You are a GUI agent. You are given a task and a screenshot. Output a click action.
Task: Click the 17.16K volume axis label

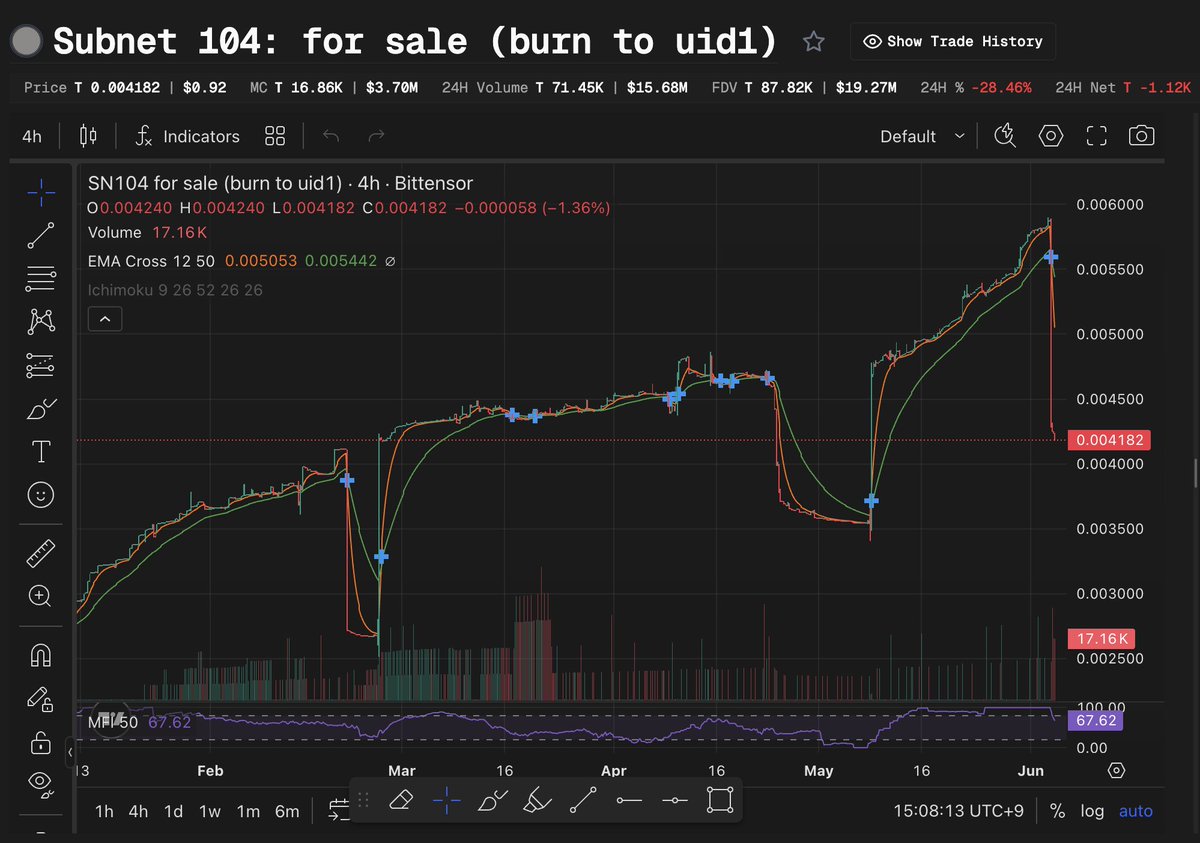tap(1103, 638)
